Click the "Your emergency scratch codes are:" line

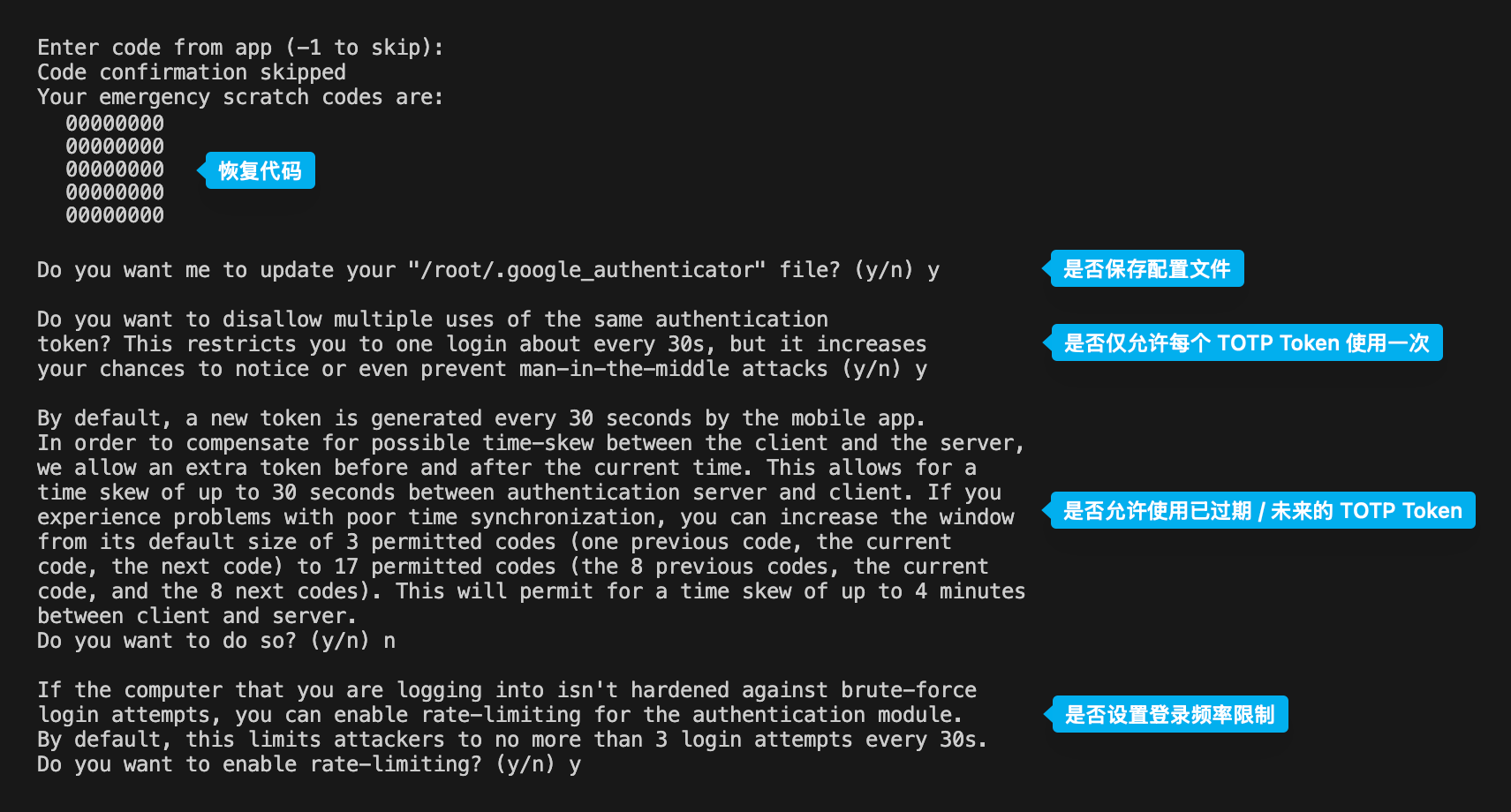(x=240, y=97)
